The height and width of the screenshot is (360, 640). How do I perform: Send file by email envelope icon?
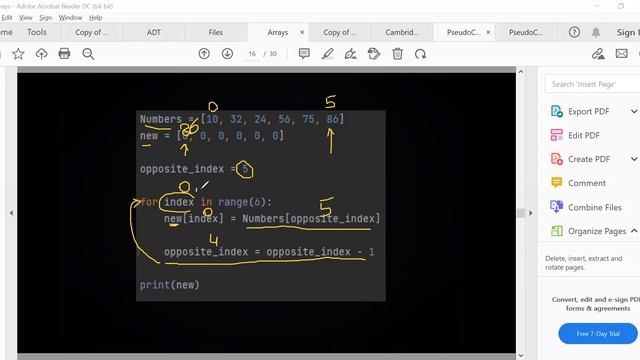[x=622, y=53]
